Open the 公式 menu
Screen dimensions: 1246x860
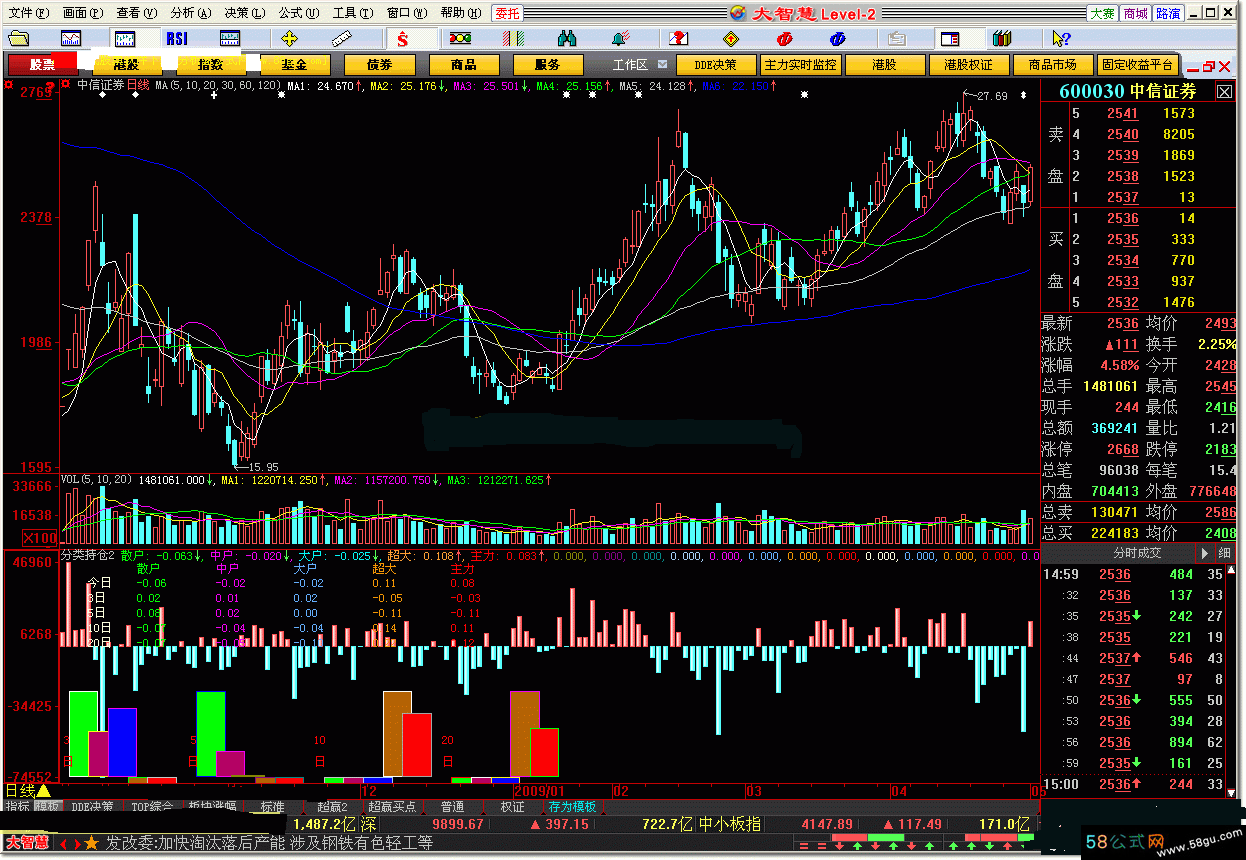point(290,13)
